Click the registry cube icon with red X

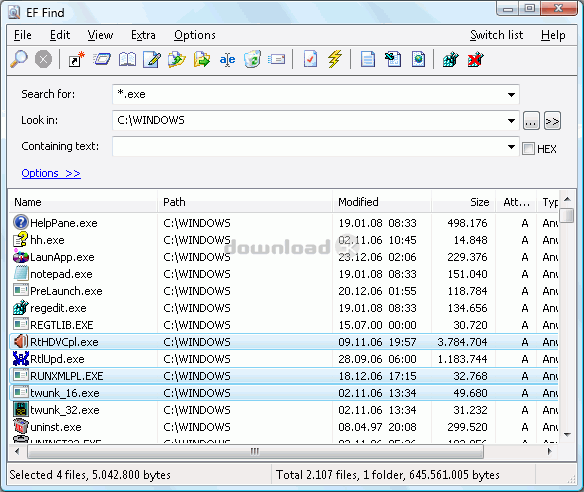[x=476, y=59]
